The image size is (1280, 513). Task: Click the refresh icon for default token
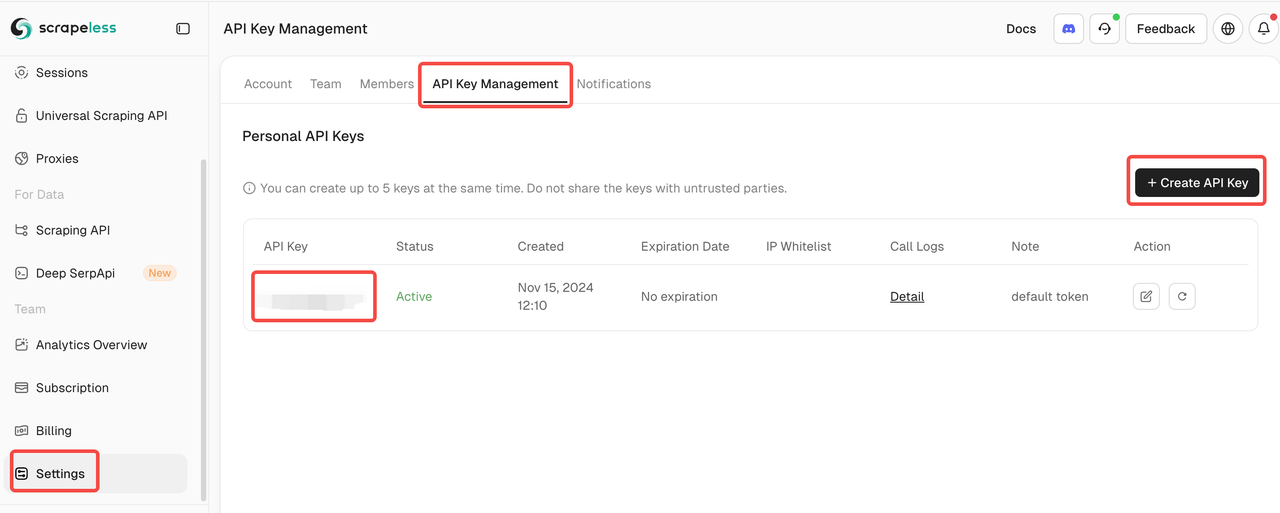tap(1182, 296)
